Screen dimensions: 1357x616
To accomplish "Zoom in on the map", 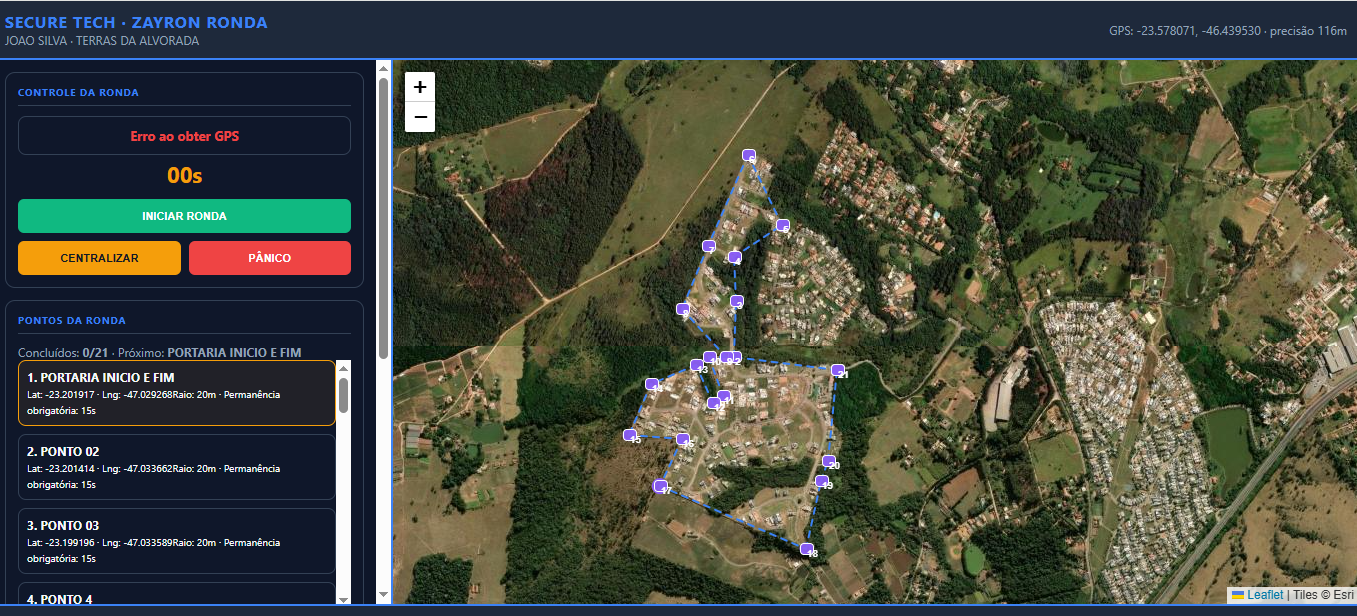I will (420, 87).
